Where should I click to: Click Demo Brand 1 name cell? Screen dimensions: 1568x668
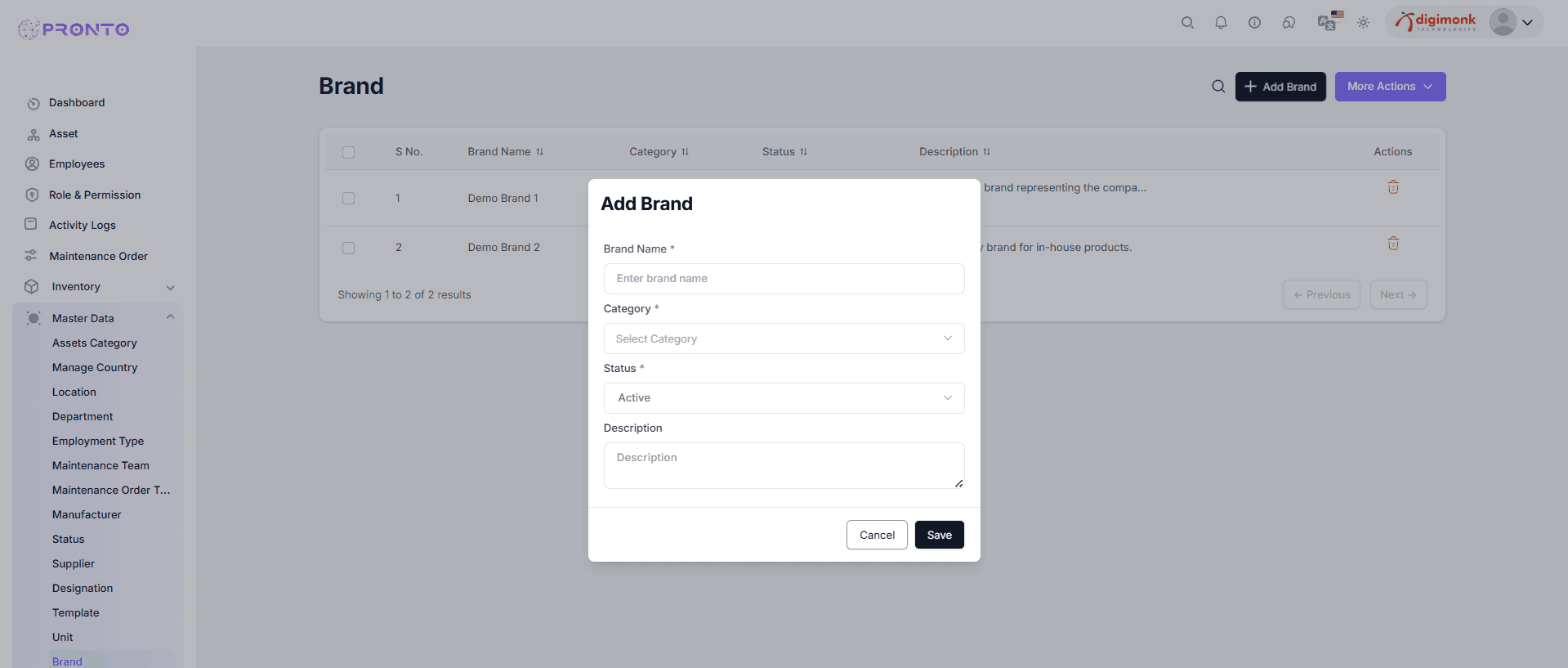503,198
